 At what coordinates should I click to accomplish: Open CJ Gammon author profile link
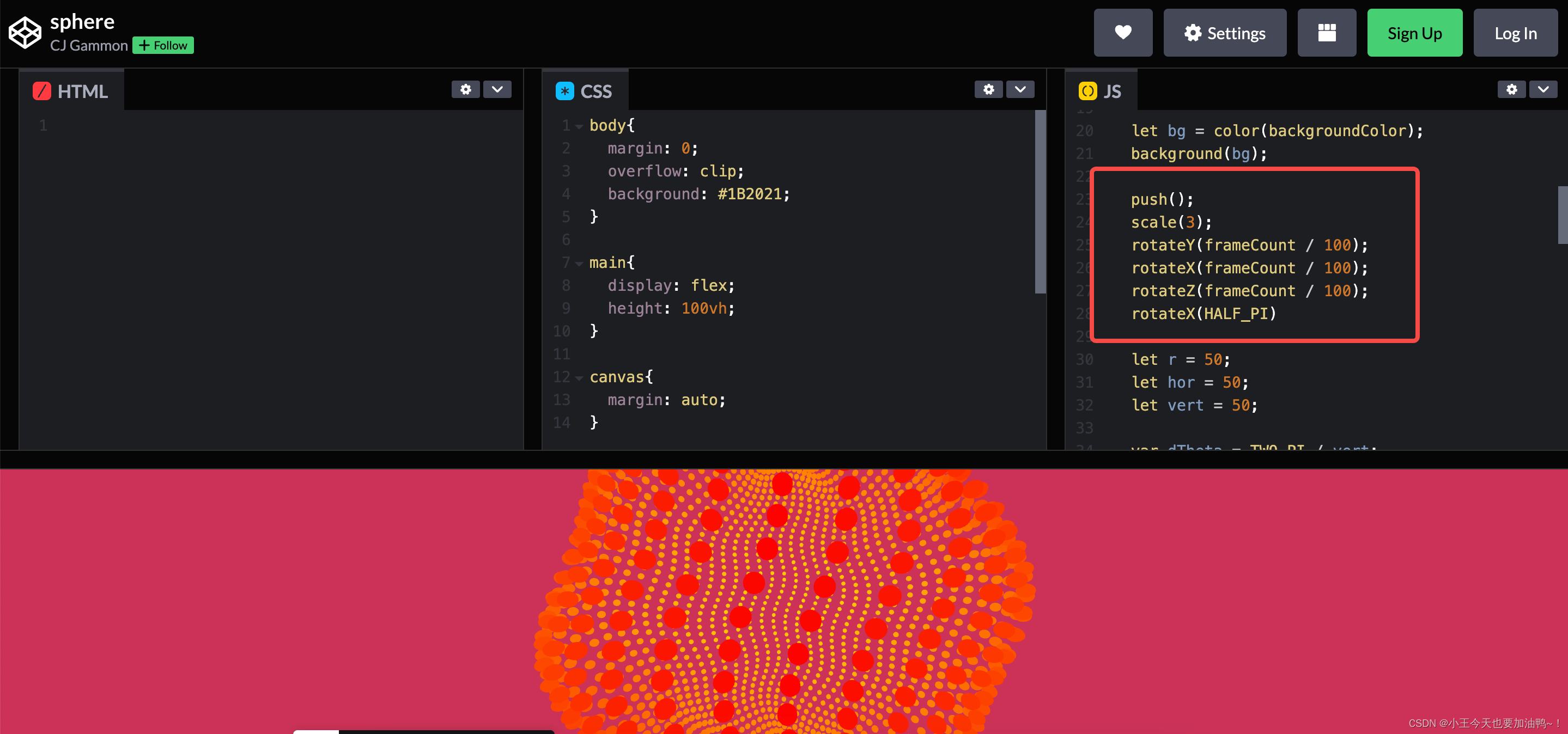pyautogui.click(x=89, y=46)
